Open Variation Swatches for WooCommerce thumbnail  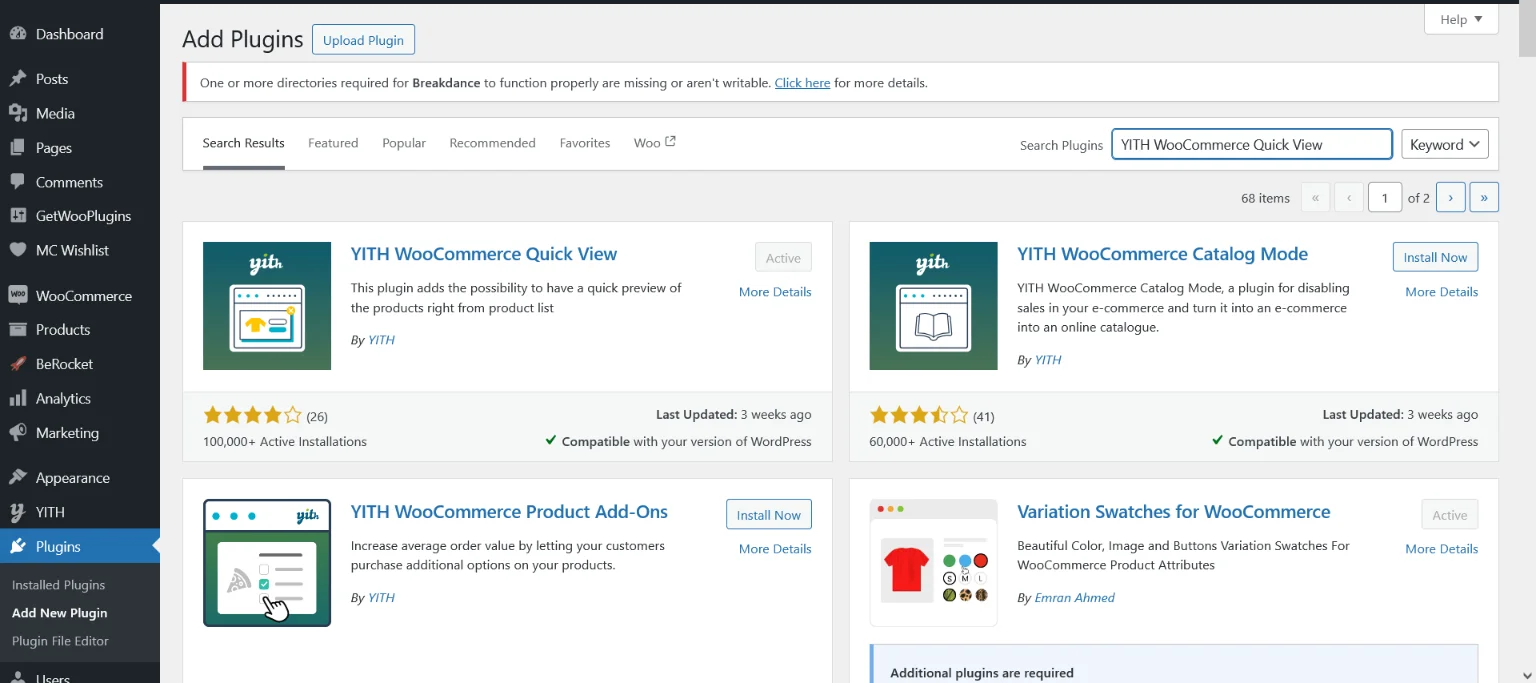934,563
